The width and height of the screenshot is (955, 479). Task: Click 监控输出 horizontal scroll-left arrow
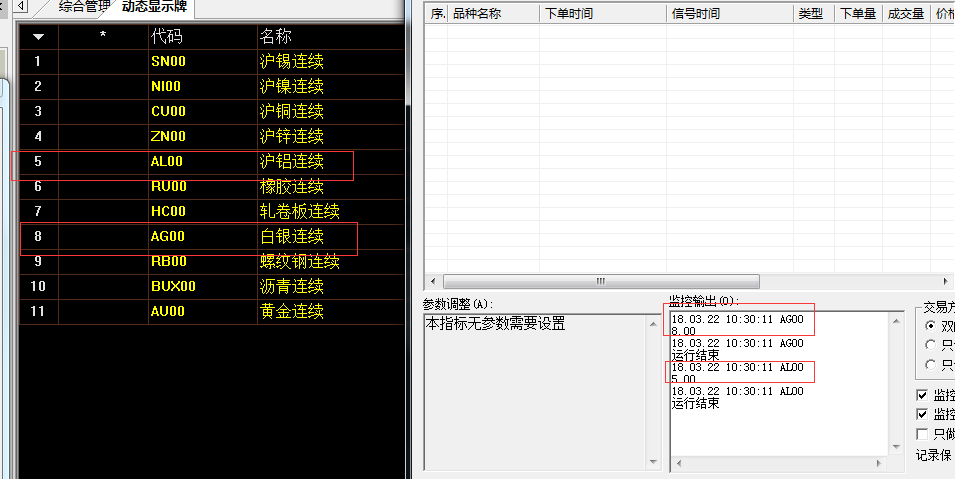678,464
